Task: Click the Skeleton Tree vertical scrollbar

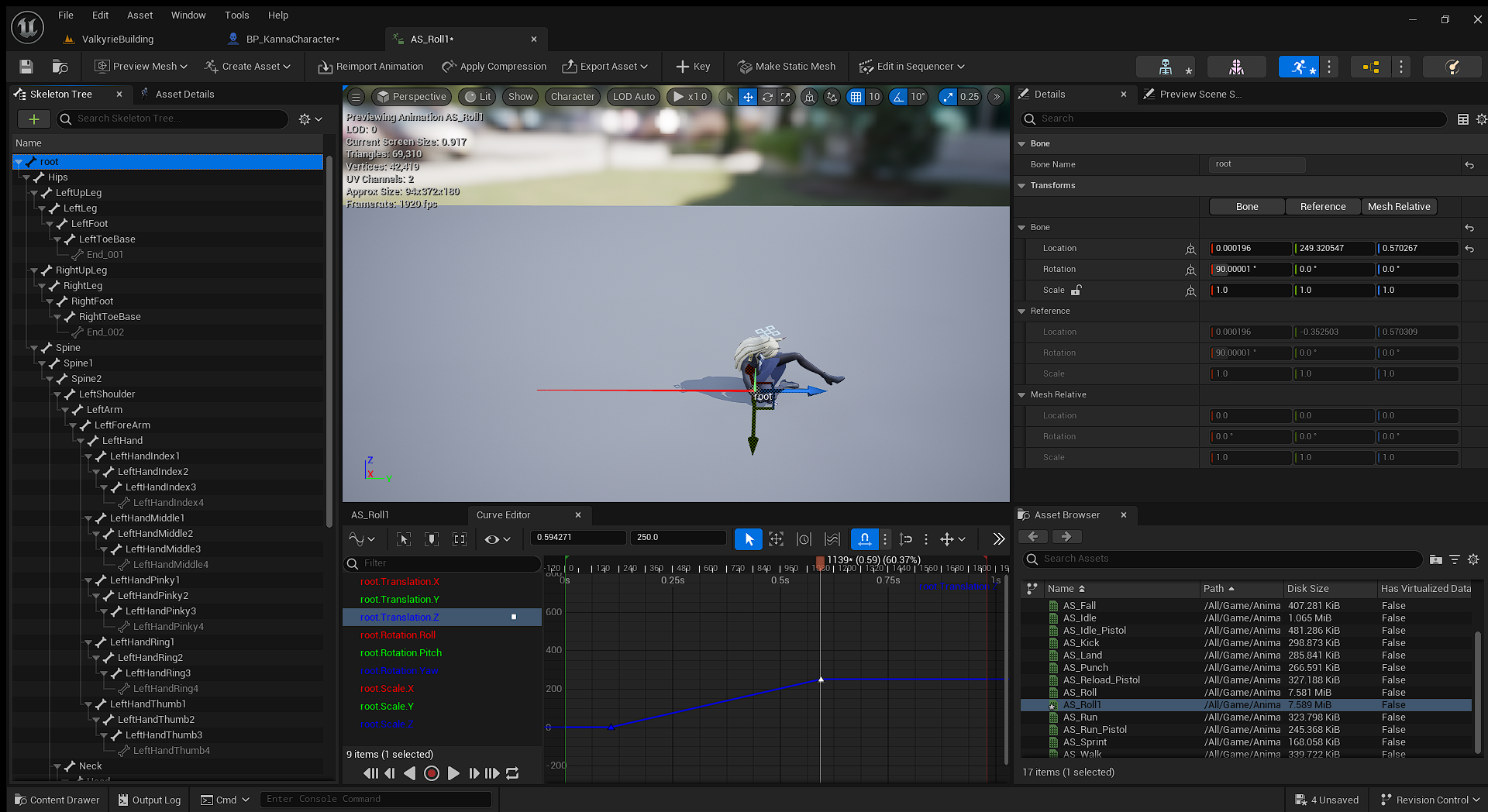Action: pyautogui.click(x=329, y=341)
